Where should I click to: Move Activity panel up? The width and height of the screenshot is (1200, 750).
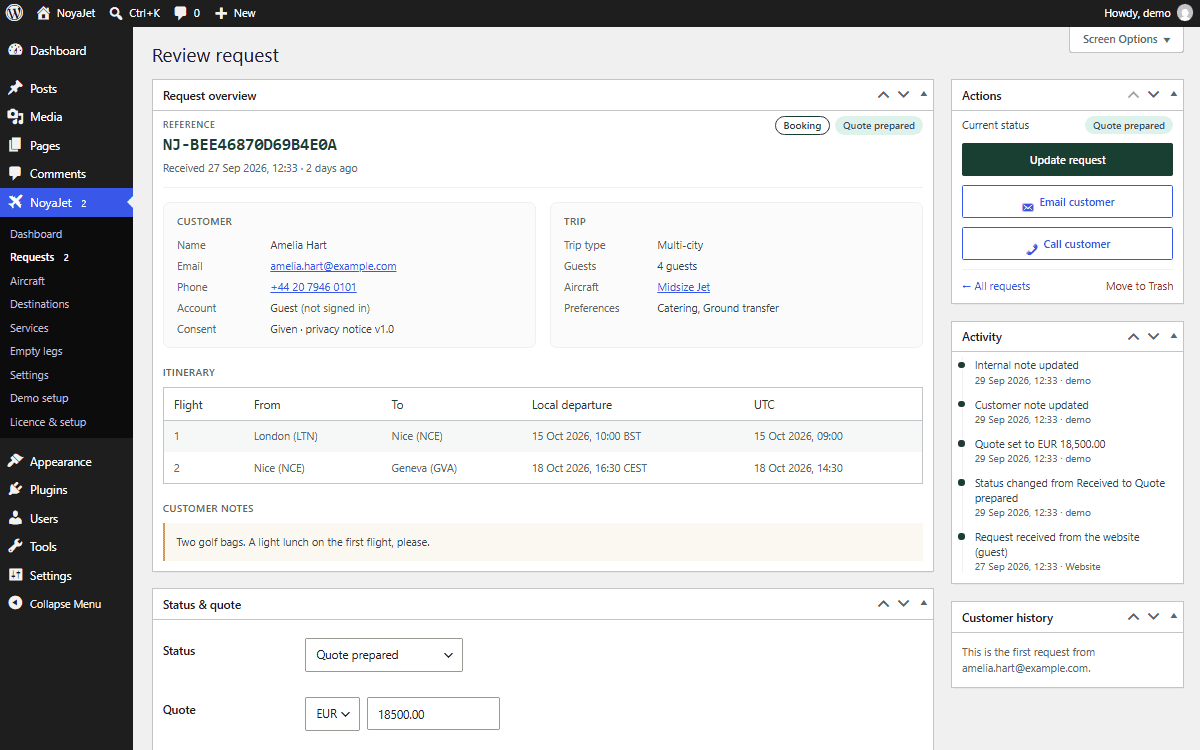pyautogui.click(x=1133, y=337)
